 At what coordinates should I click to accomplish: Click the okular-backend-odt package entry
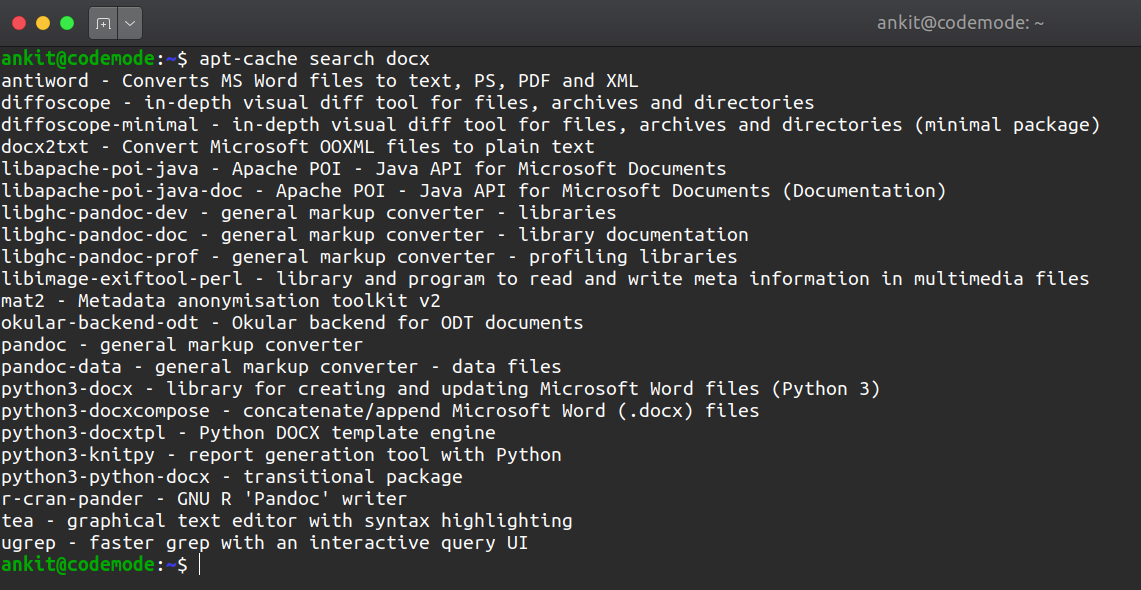coord(292,323)
